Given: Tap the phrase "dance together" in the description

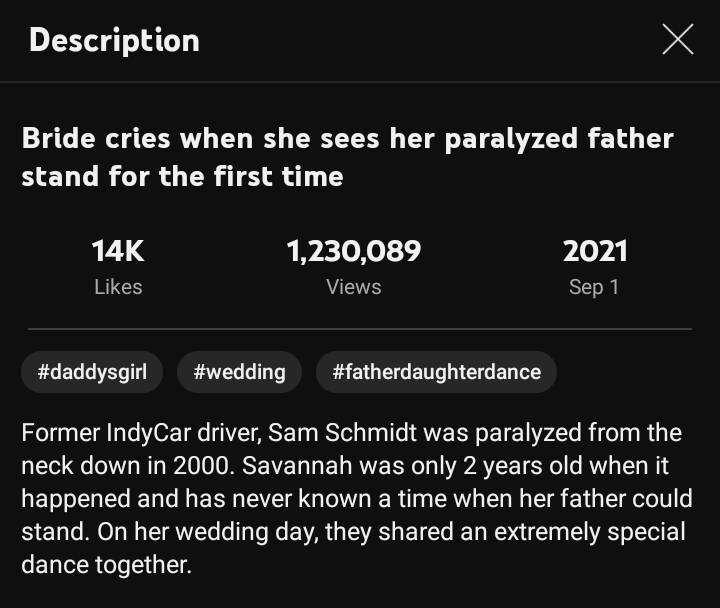Looking at the screenshot, I should tap(104, 564).
